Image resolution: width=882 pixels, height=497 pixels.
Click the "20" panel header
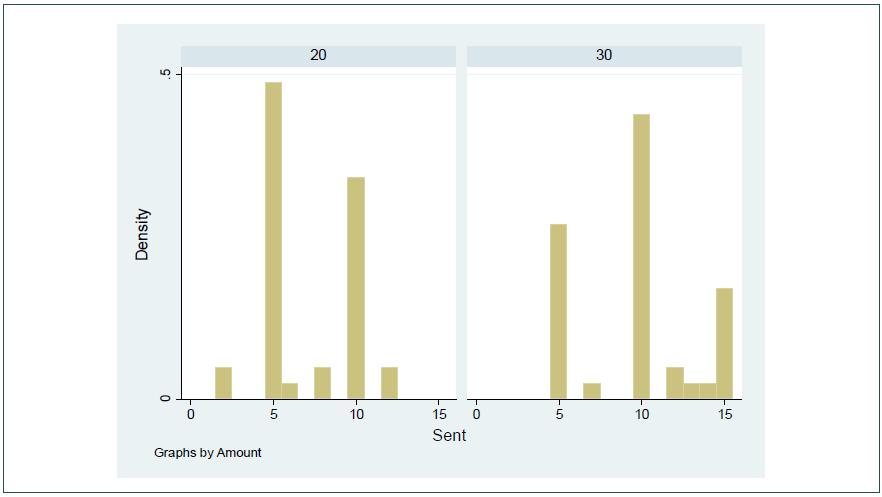318,55
